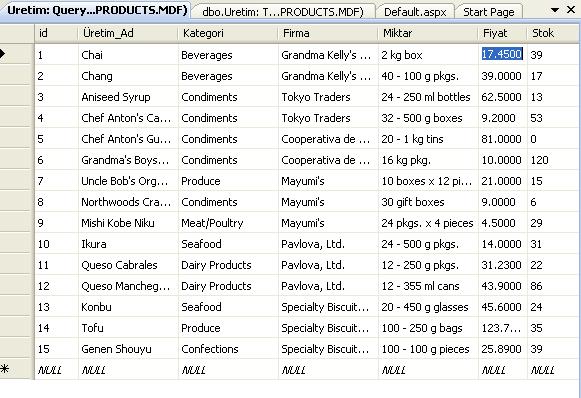Open the active files dropdown arrow

555,10
